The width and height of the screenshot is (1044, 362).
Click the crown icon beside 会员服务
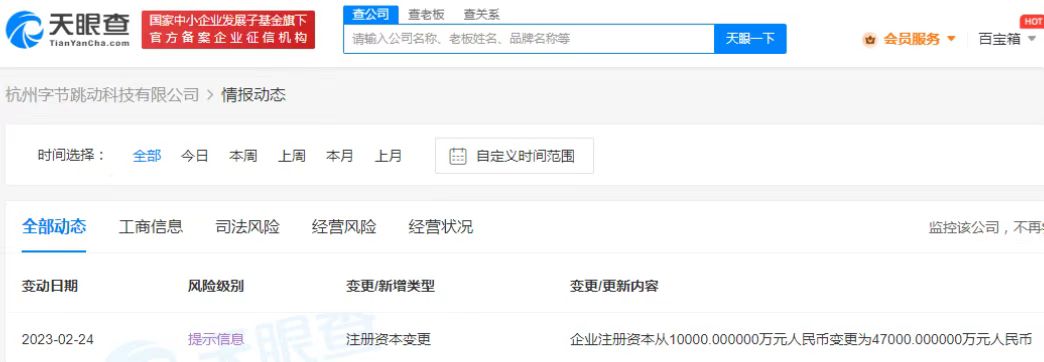[x=870, y=39]
